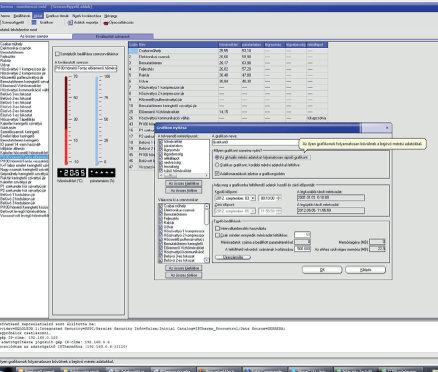The image size is (438, 372).
Task: Click the lower Az összes kijelölése button
Action: coord(184,268)
